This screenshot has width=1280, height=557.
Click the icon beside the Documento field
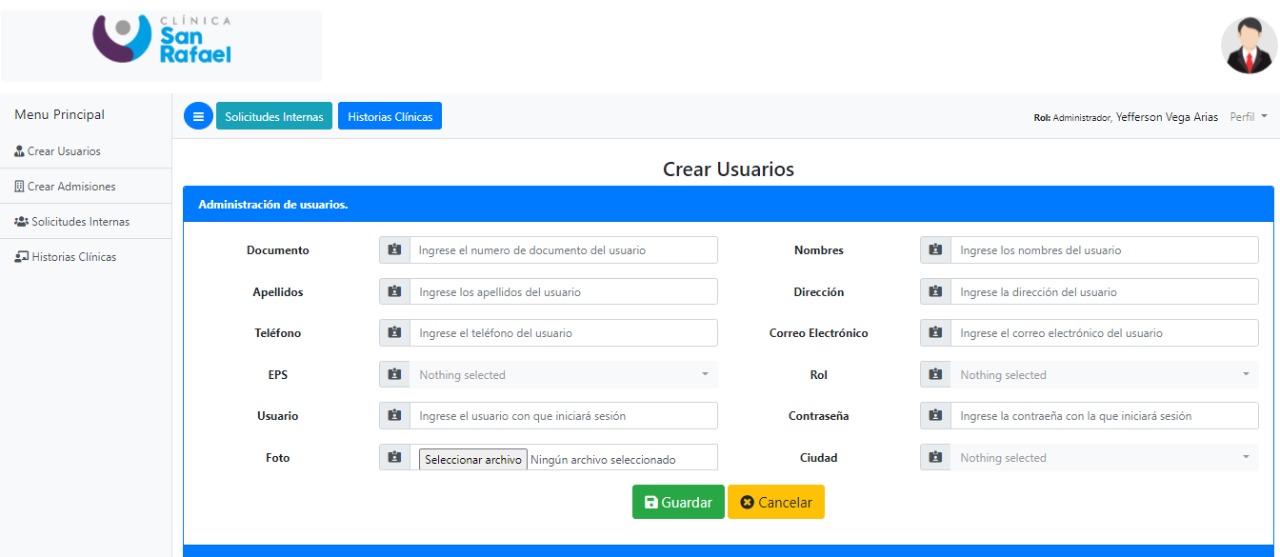coord(395,250)
